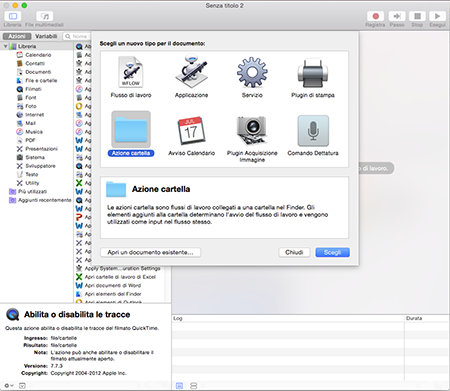
Task: Choose the Avviso Calendario type
Action: (191, 135)
